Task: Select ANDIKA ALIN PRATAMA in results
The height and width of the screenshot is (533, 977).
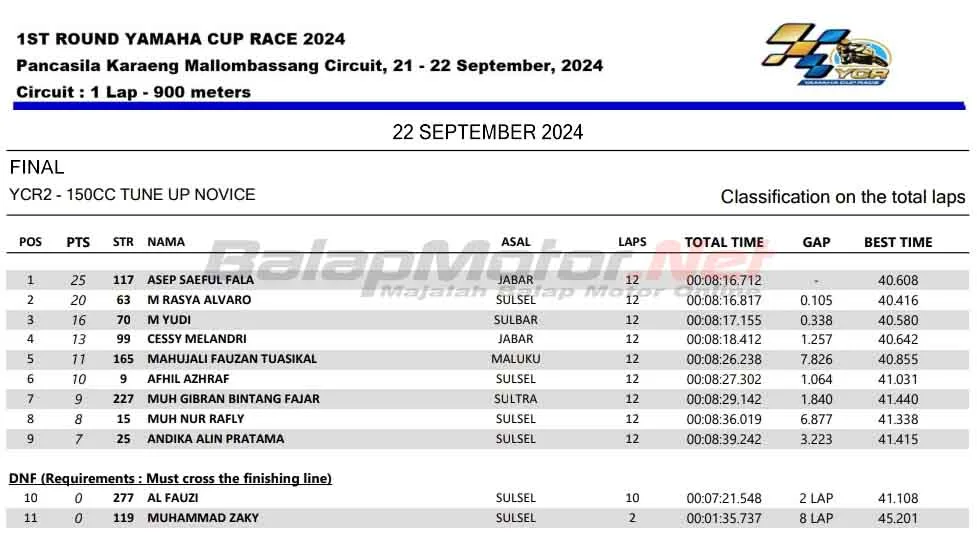Action: click(x=215, y=439)
